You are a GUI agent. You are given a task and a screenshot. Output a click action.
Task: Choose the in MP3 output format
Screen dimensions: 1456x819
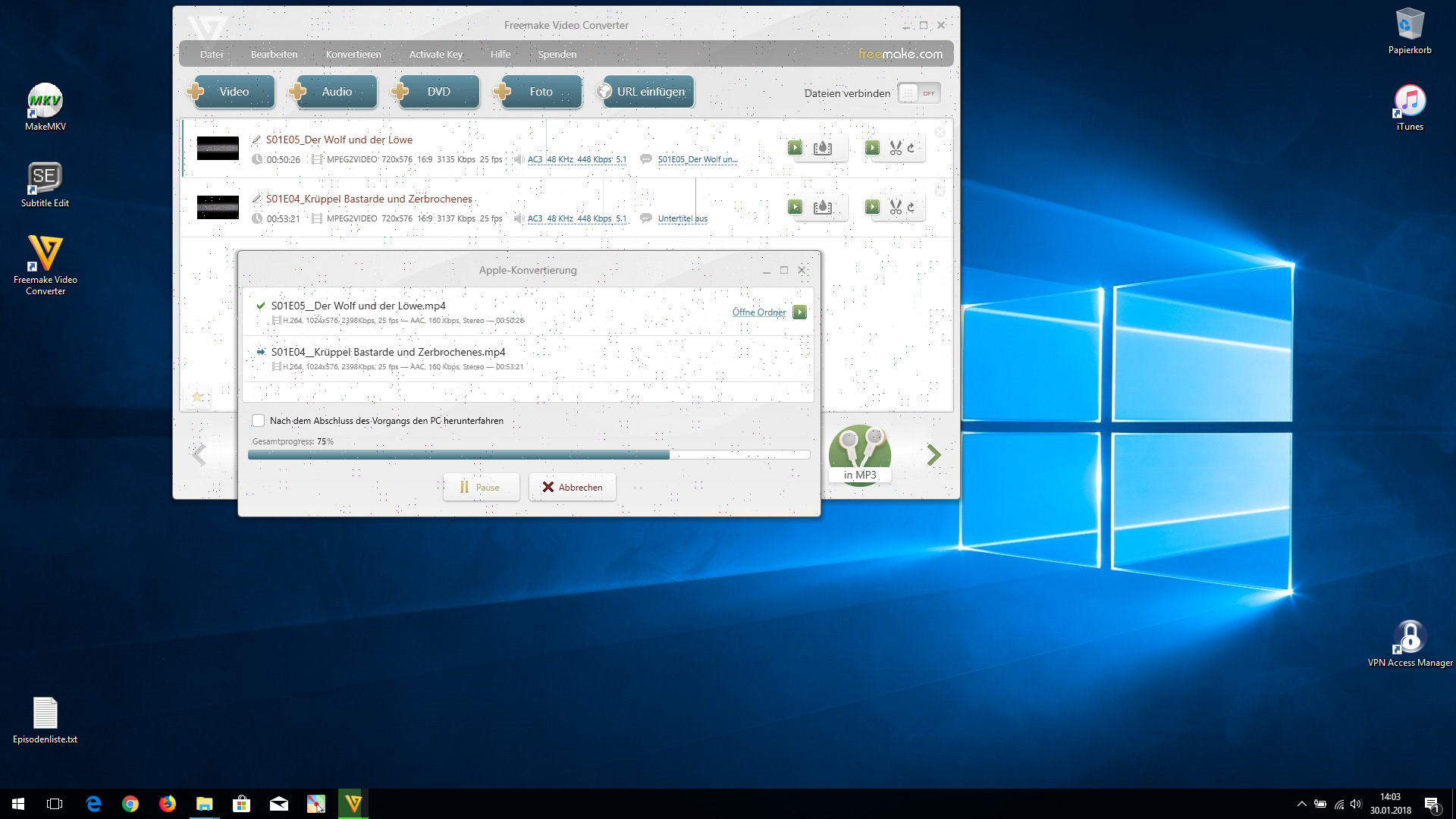(x=860, y=454)
